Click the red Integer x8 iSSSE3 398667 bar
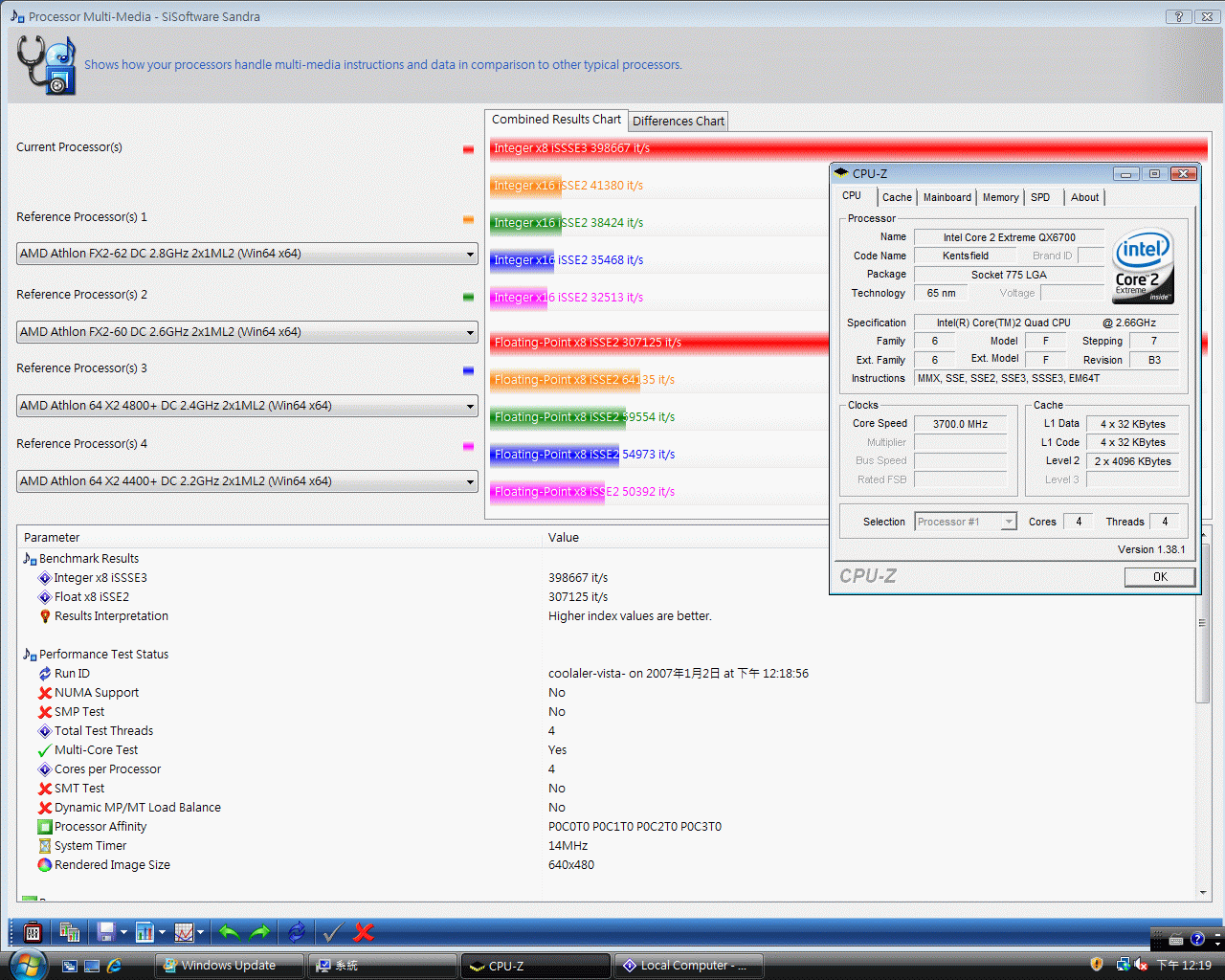 [848, 148]
